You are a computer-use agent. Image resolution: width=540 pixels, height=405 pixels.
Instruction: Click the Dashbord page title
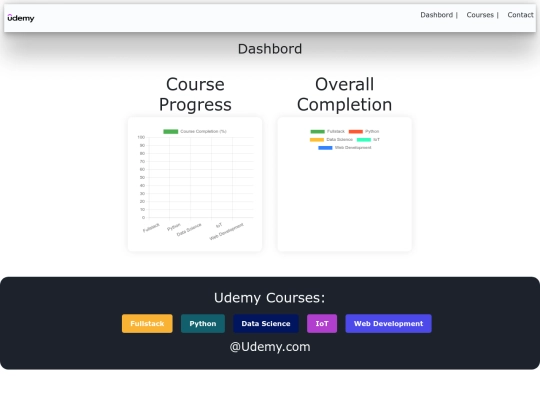coord(270,49)
